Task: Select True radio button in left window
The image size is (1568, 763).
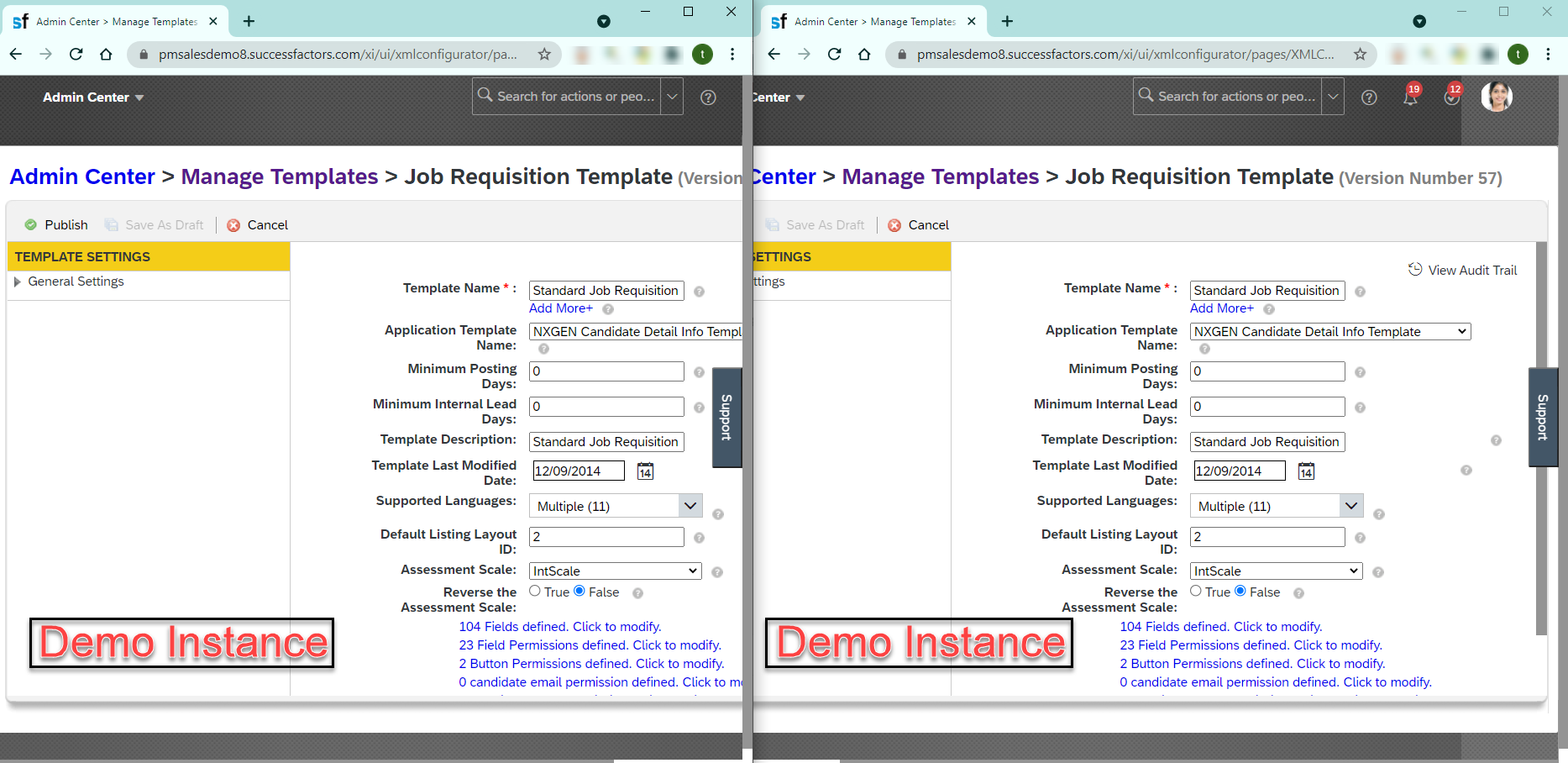Action: click(535, 591)
